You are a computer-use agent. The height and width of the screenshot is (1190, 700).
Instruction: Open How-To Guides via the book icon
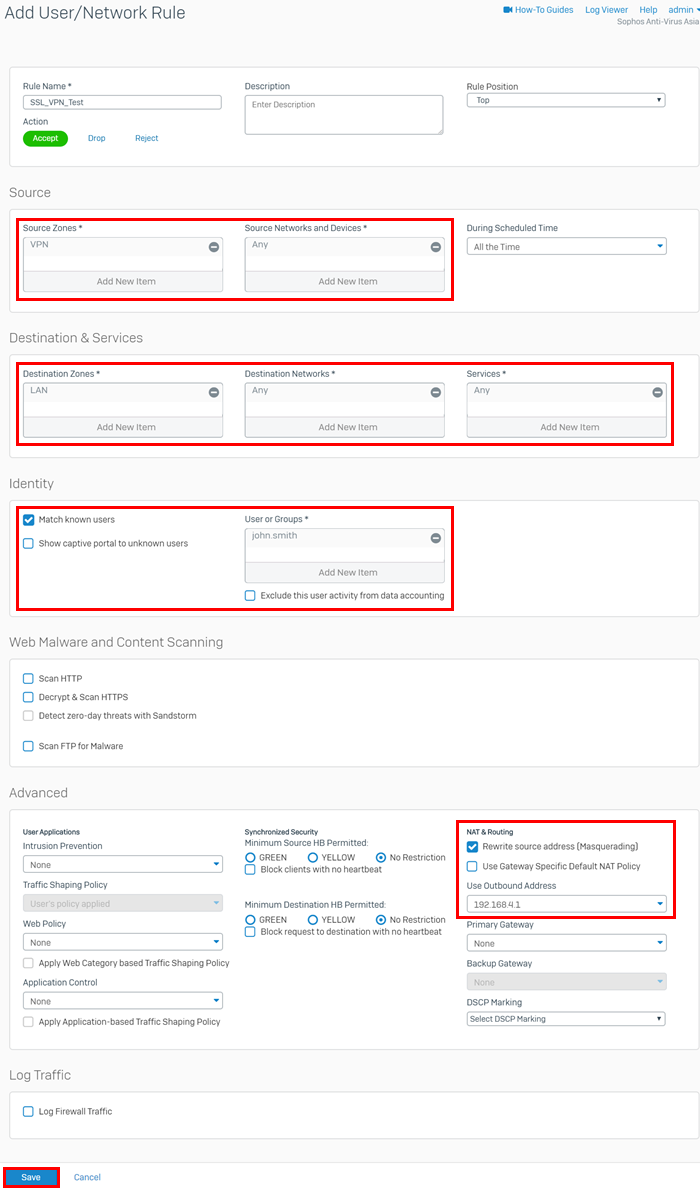[x=509, y=9]
